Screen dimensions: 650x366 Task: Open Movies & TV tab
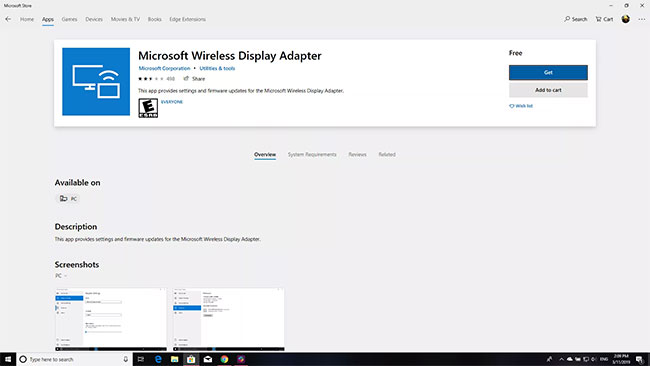coord(125,19)
